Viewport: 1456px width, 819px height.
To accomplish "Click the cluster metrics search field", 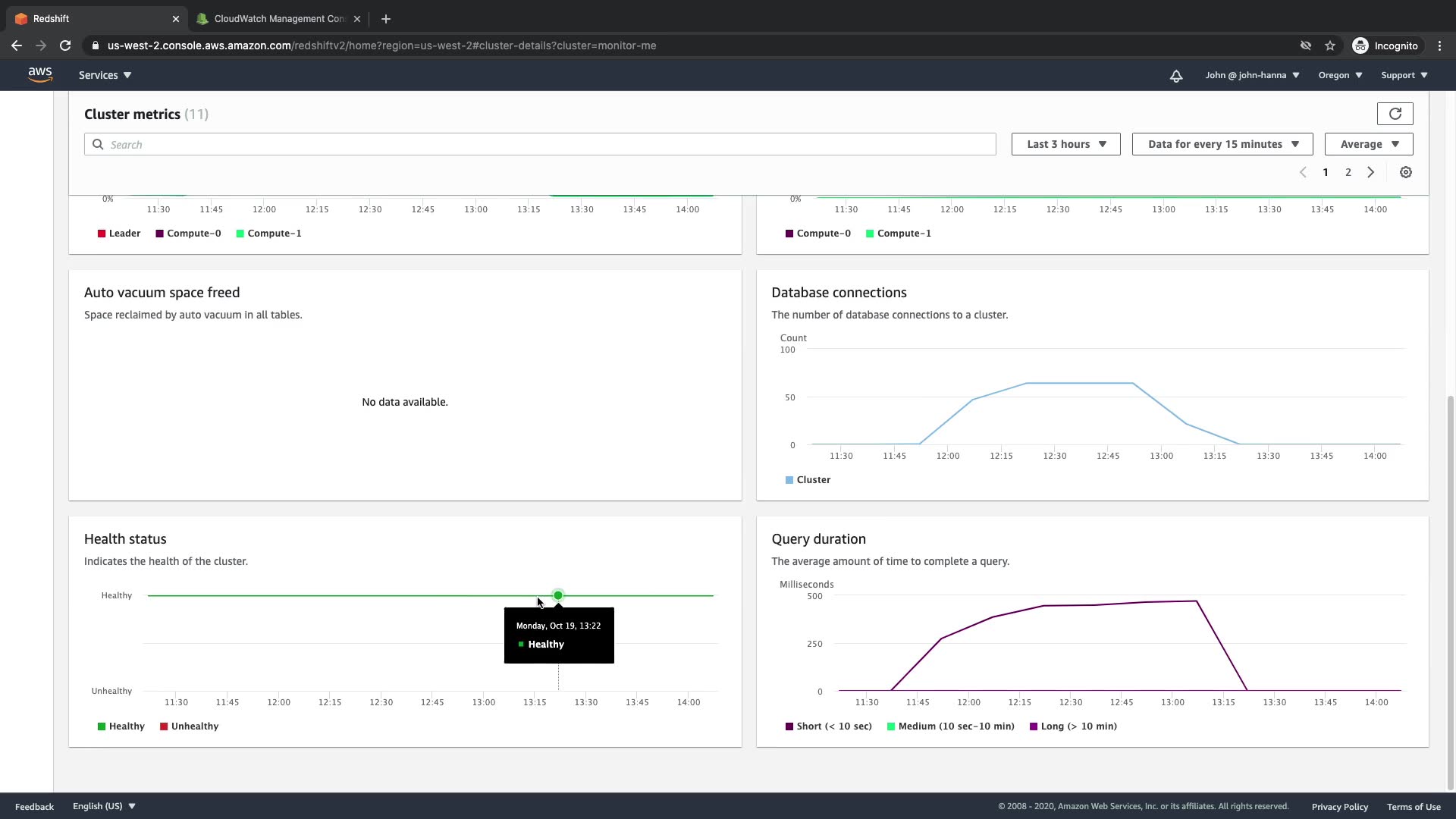I will click(x=540, y=144).
